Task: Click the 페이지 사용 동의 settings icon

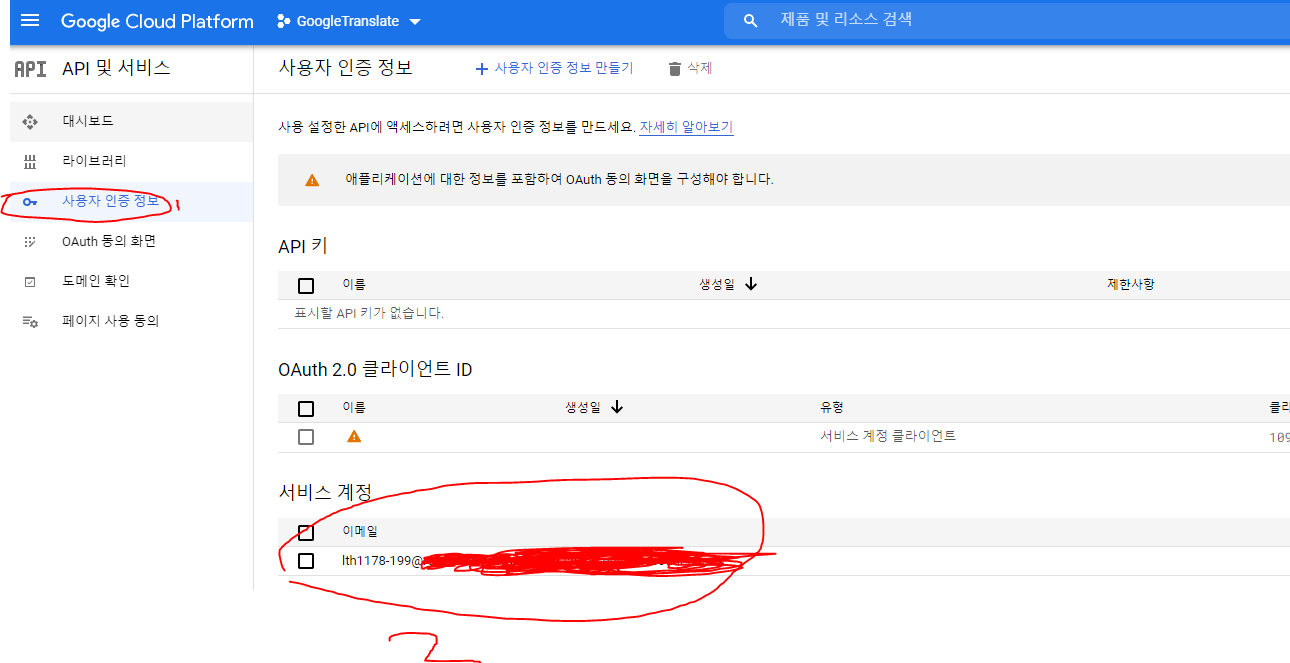Action: pos(30,322)
